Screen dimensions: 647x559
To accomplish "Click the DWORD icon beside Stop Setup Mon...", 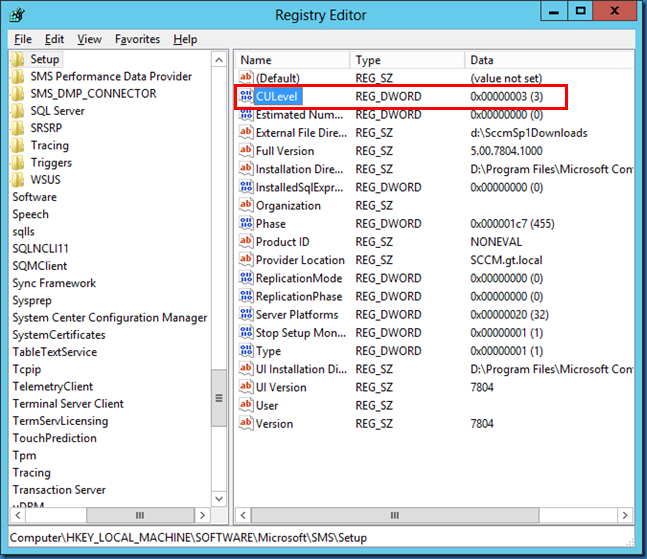I will click(x=246, y=333).
